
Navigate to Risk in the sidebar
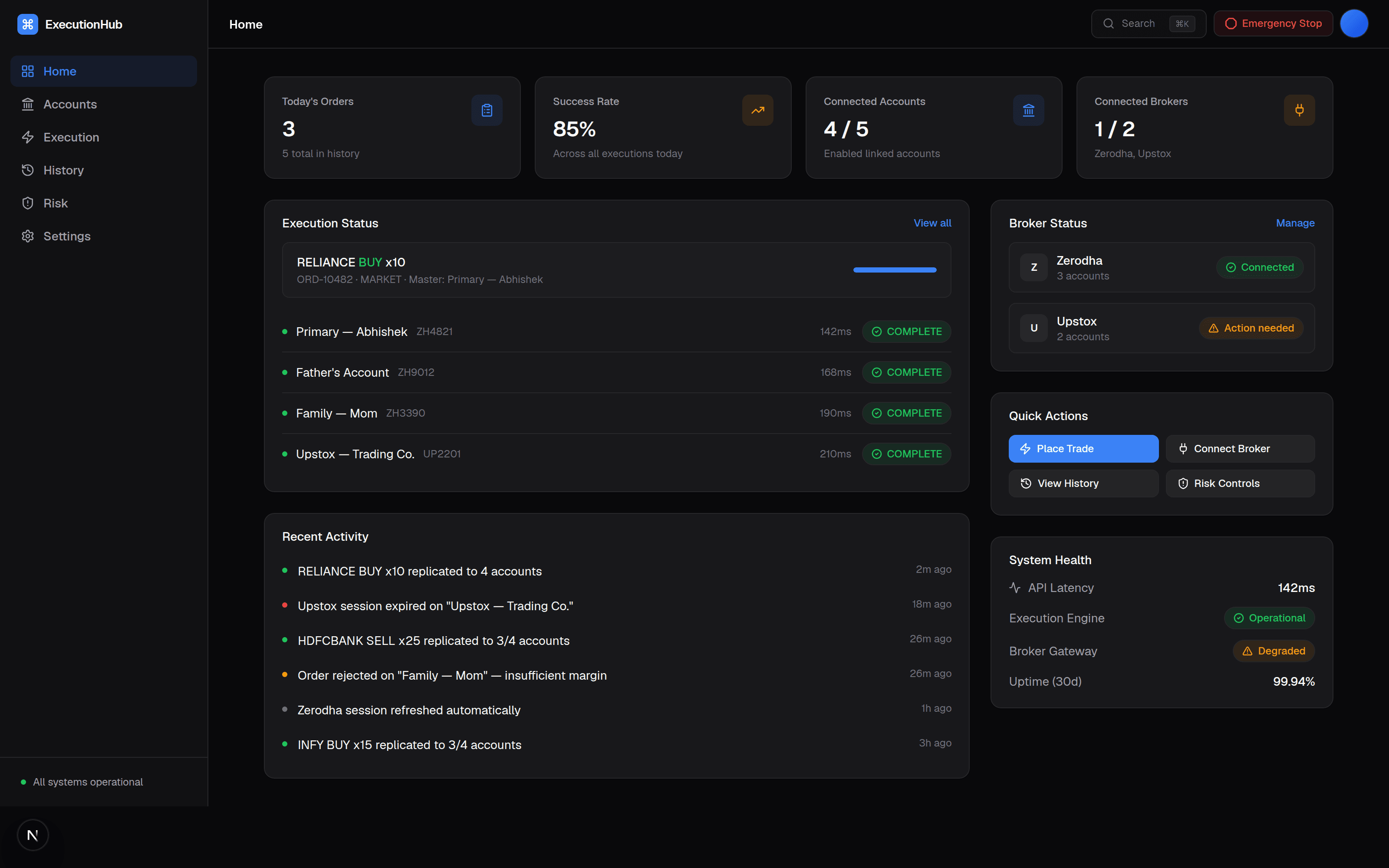[x=103, y=203]
